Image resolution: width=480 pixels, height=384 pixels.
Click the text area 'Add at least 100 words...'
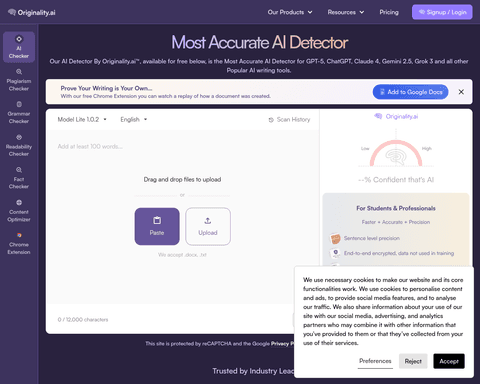(183, 146)
